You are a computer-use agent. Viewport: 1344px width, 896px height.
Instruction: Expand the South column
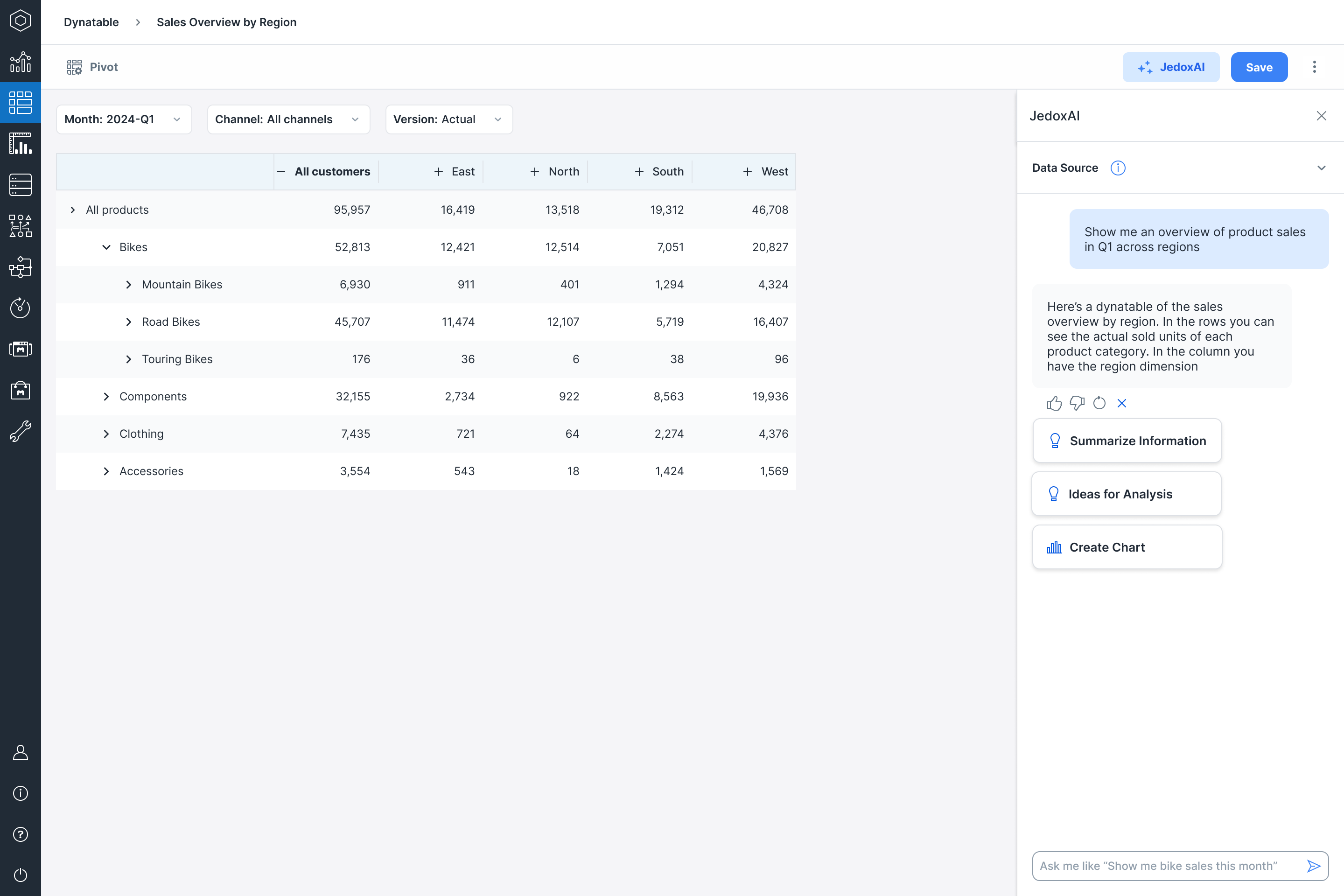[639, 171]
